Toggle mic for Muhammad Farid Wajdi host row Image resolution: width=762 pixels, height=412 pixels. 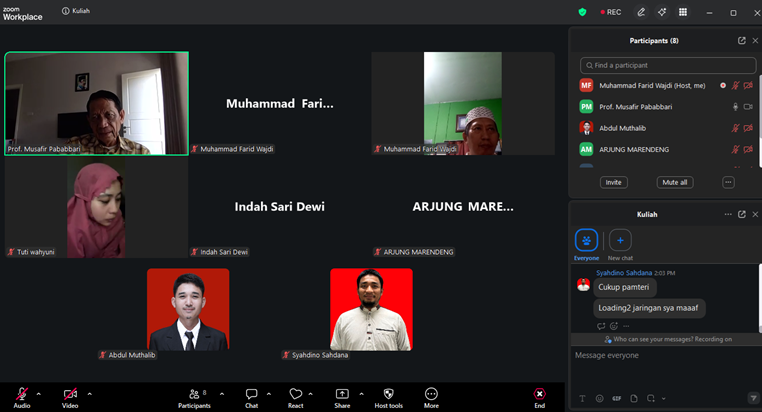735,86
